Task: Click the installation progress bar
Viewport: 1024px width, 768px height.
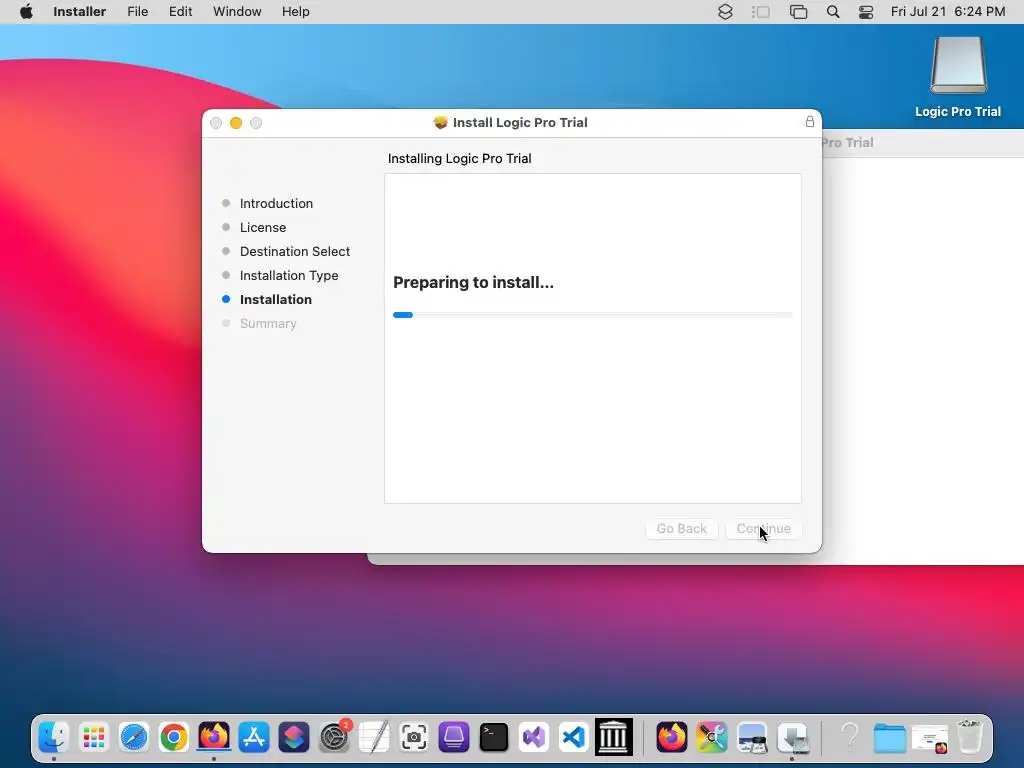Action: click(592, 315)
